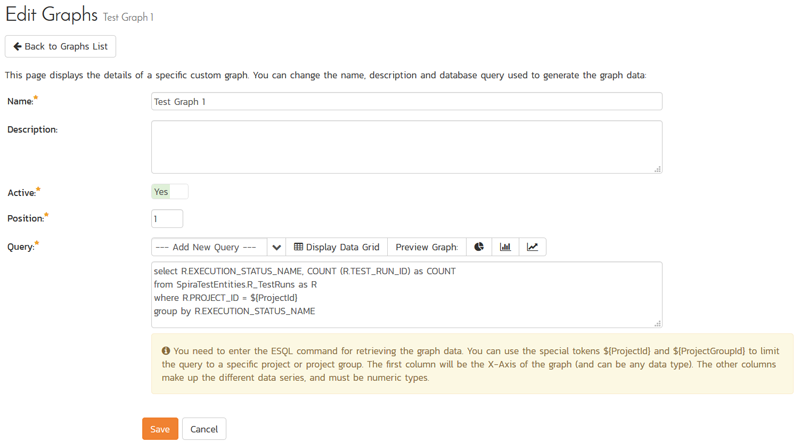
Task: Grab the Query box resize handle
Action: 657,323
